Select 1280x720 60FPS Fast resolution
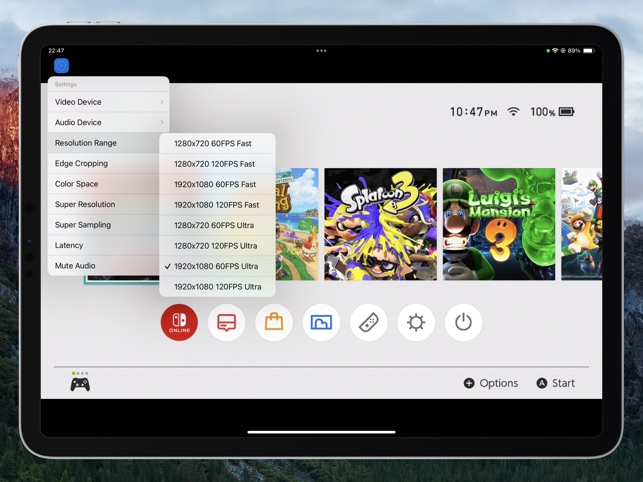This screenshot has width=643, height=482. [x=217, y=144]
